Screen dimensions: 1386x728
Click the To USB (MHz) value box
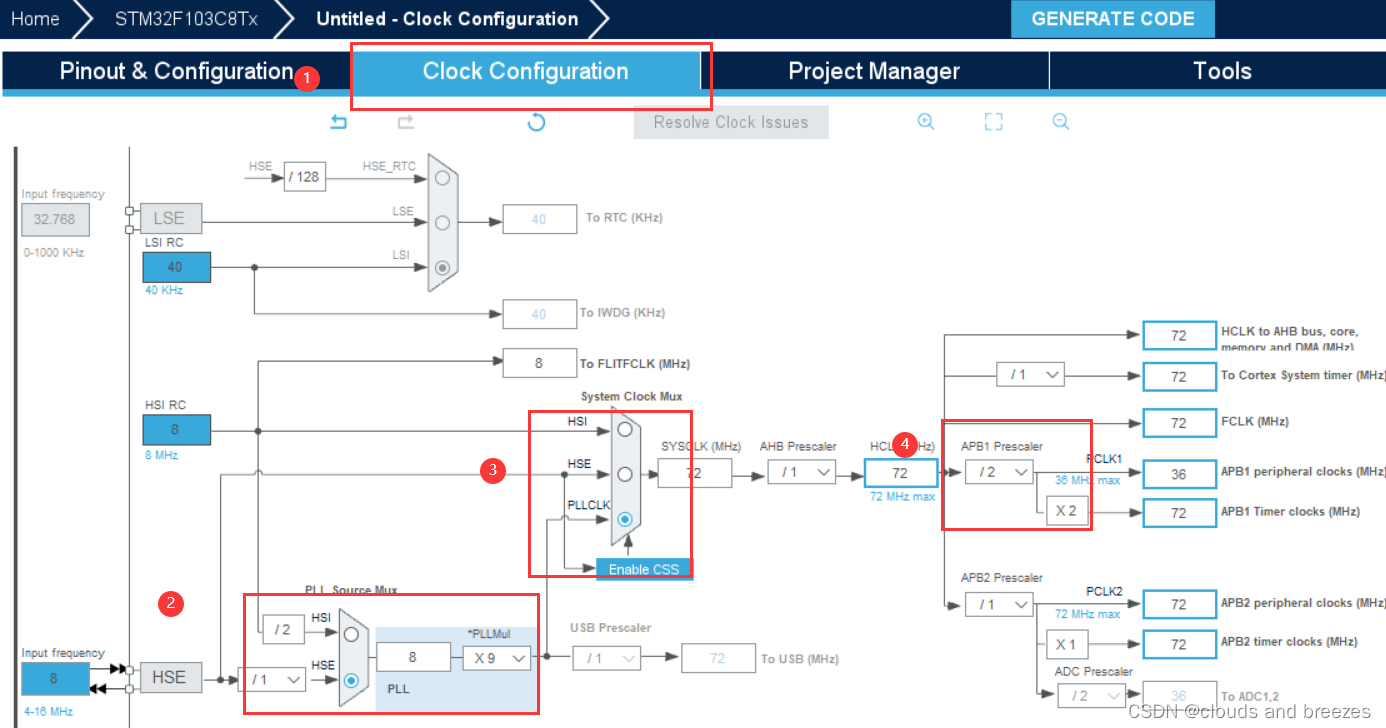[x=718, y=658]
